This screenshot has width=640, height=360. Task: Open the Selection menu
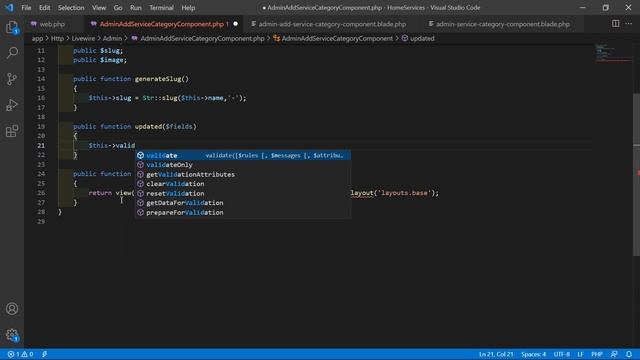pos(71,8)
